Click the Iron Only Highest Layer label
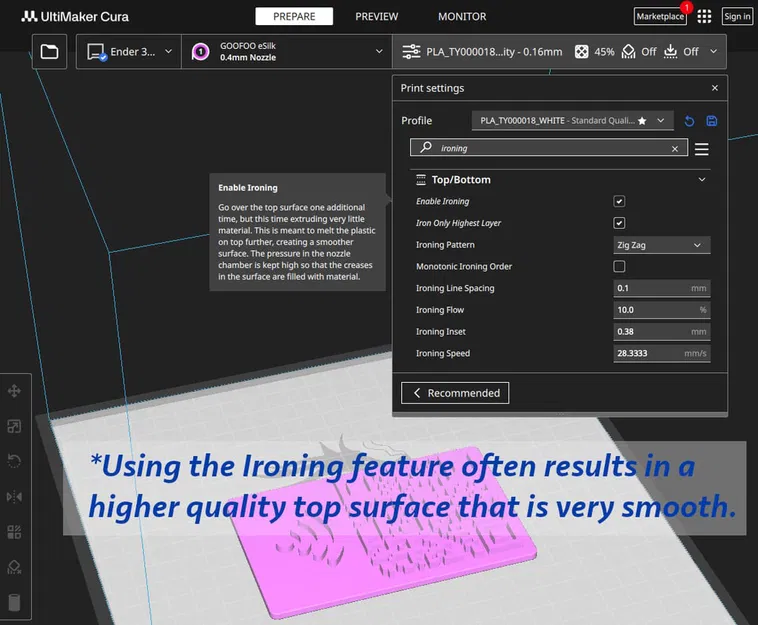 click(x=458, y=223)
